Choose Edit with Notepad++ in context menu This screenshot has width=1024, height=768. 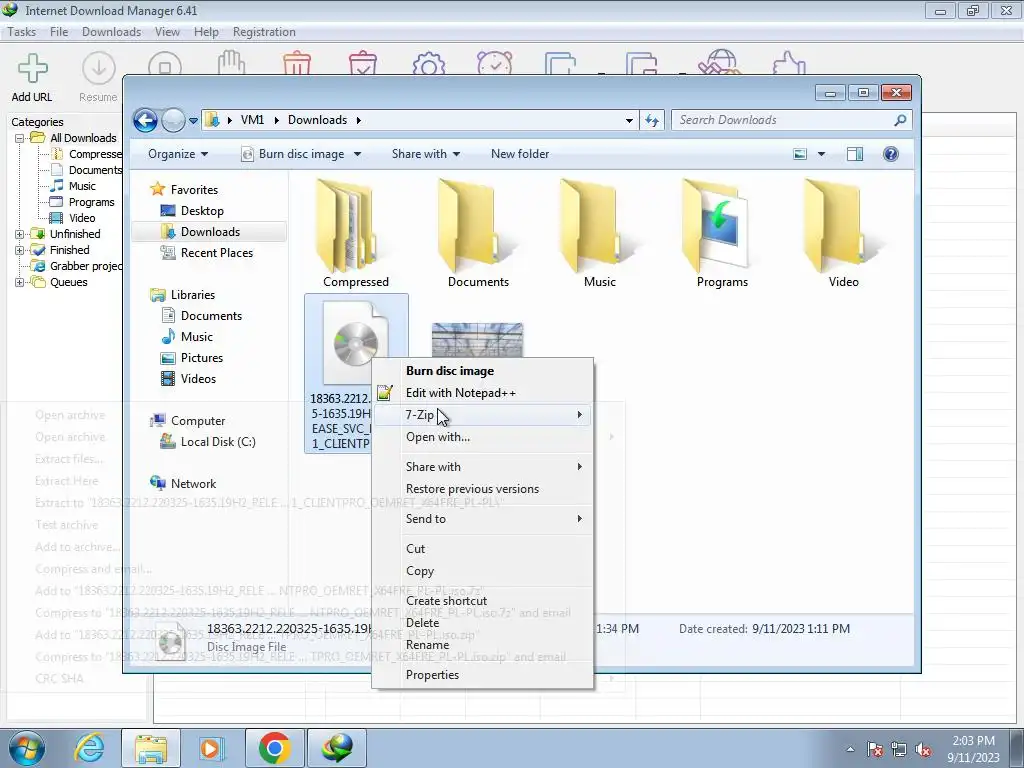point(483,393)
